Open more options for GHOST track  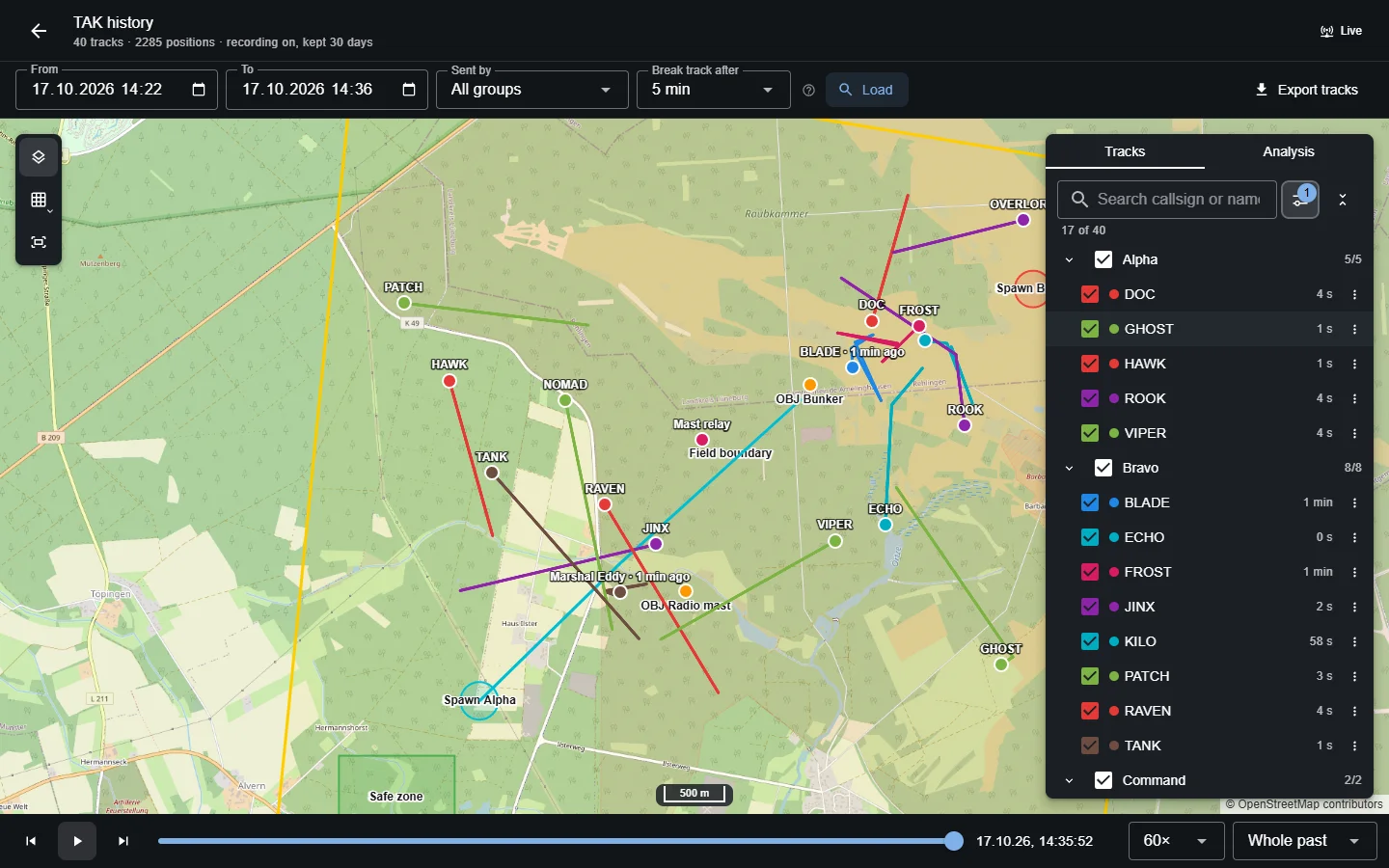pyautogui.click(x=1354, y=329)
